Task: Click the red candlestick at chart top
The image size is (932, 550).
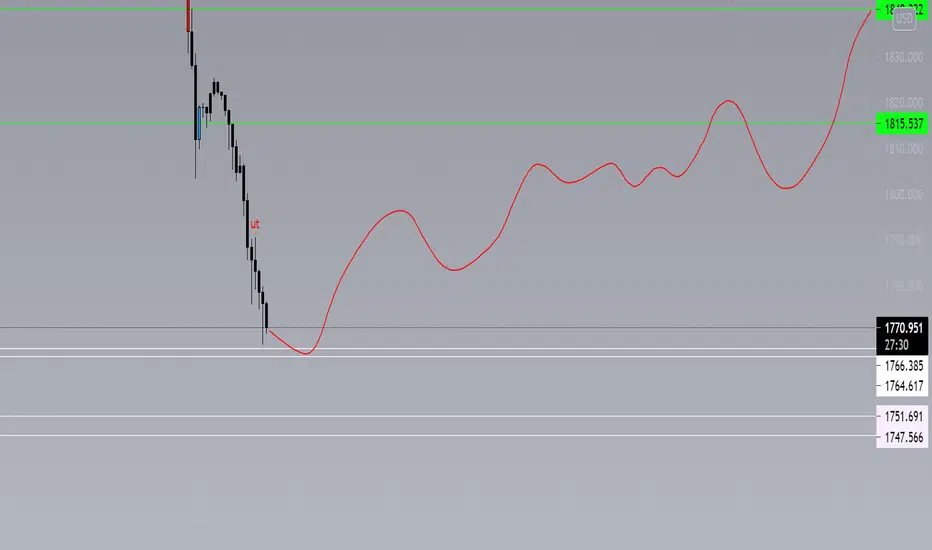Action: point(188,15)
